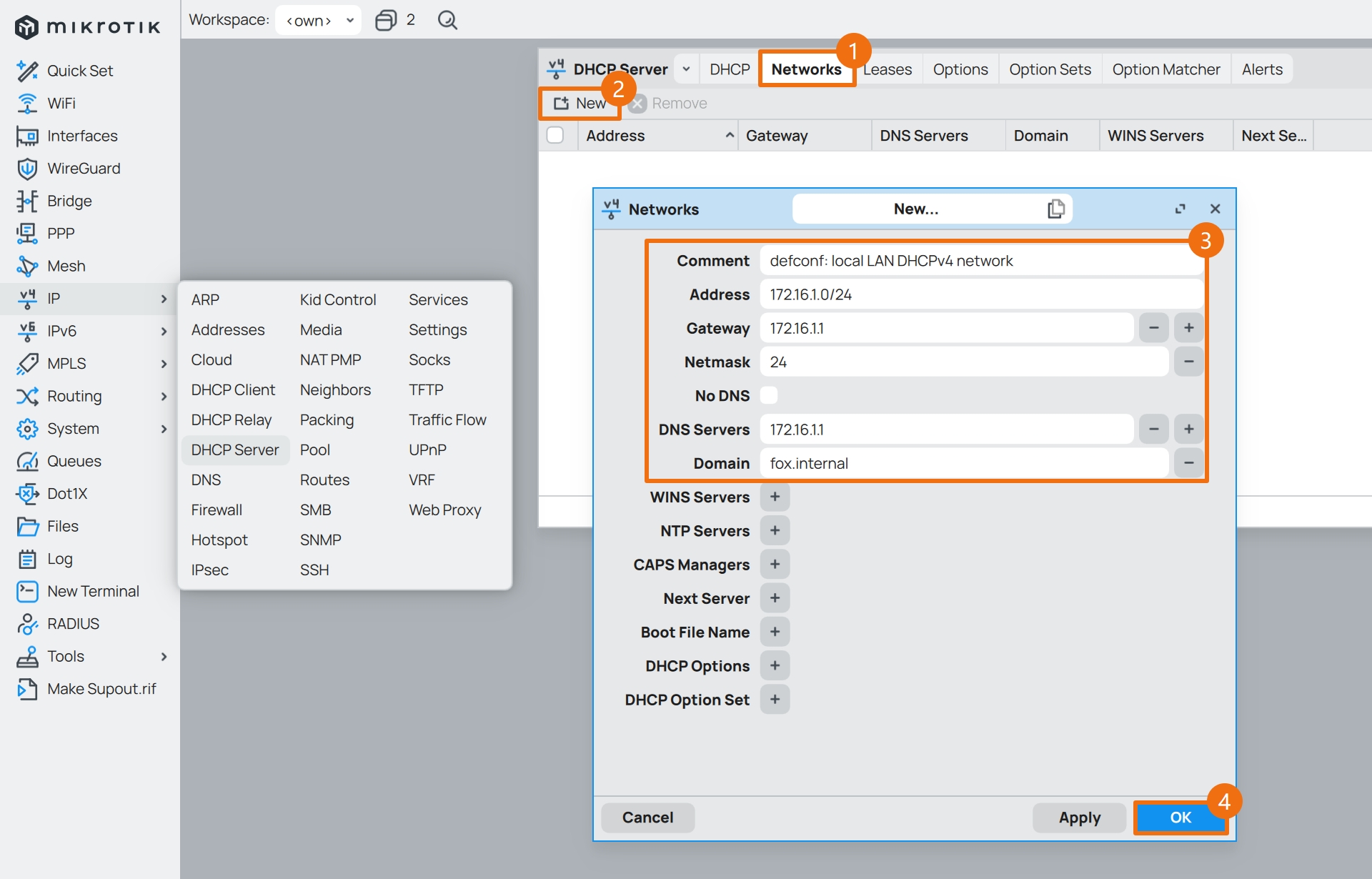Open the Log section

tap(60, 559)
